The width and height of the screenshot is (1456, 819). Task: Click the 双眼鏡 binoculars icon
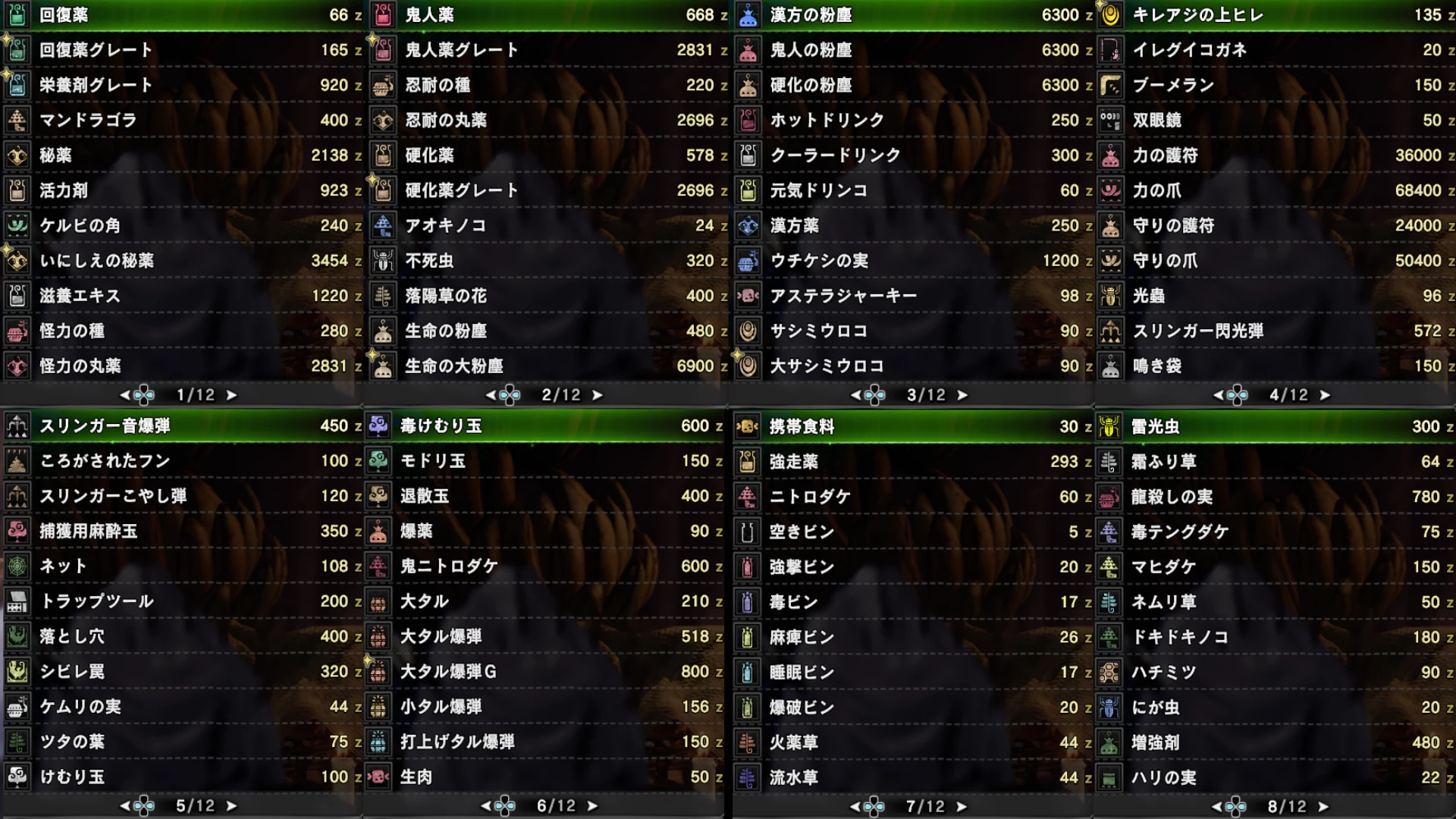point(1110,120)
